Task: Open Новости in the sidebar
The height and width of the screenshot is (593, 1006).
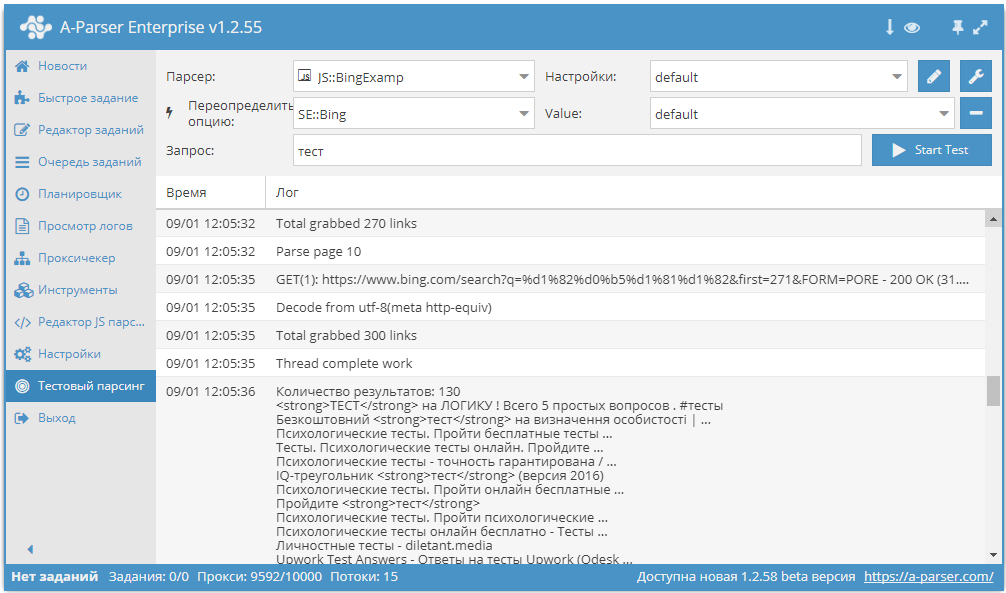Action: pos(62,66)
